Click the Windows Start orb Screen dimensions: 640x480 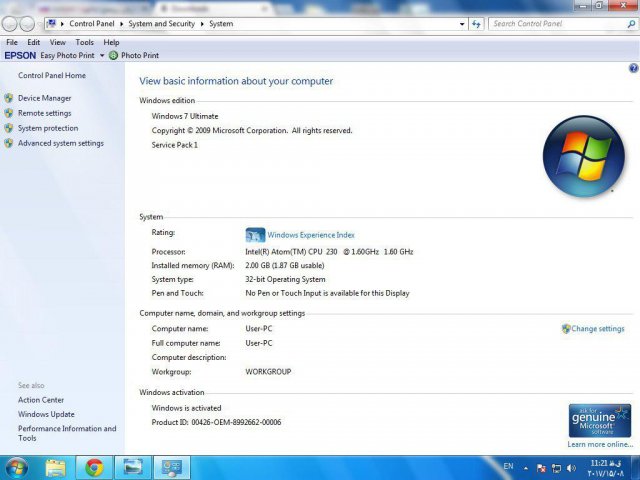[x=17, y=467]
